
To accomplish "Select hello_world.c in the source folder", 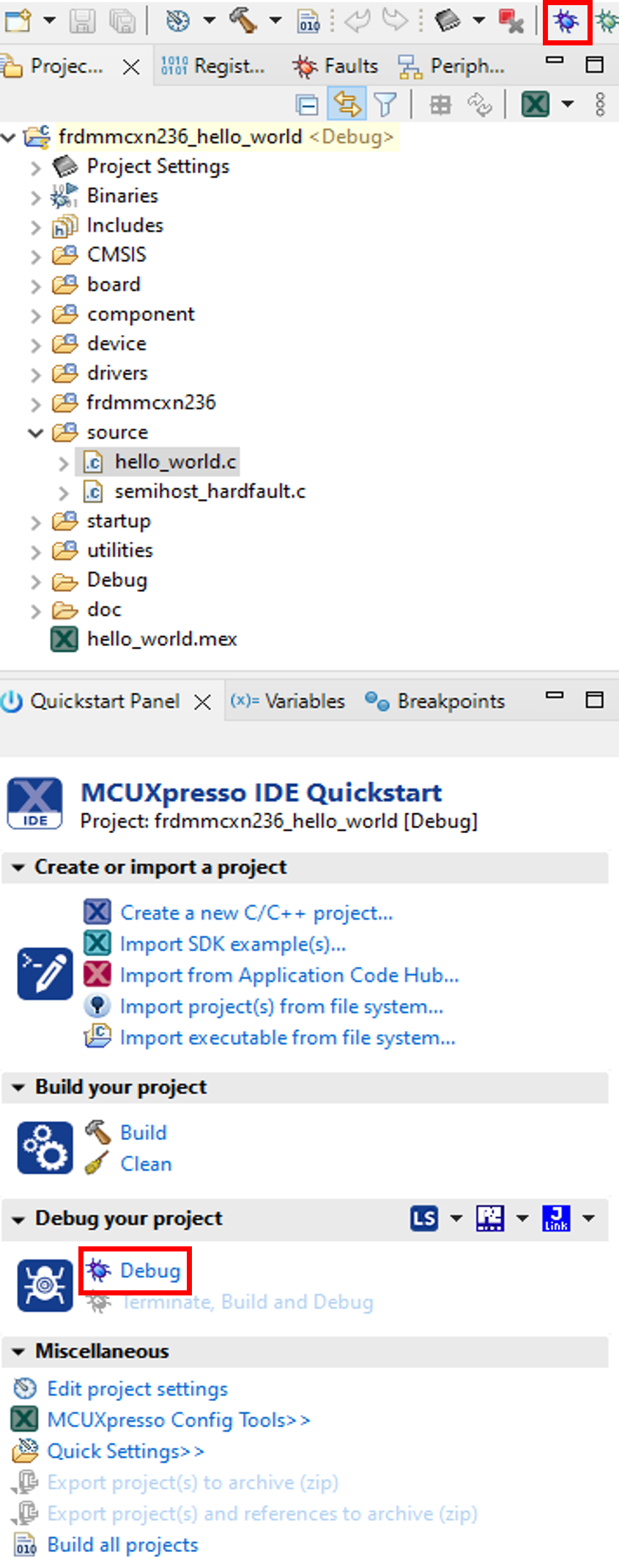I will point(175,462).
